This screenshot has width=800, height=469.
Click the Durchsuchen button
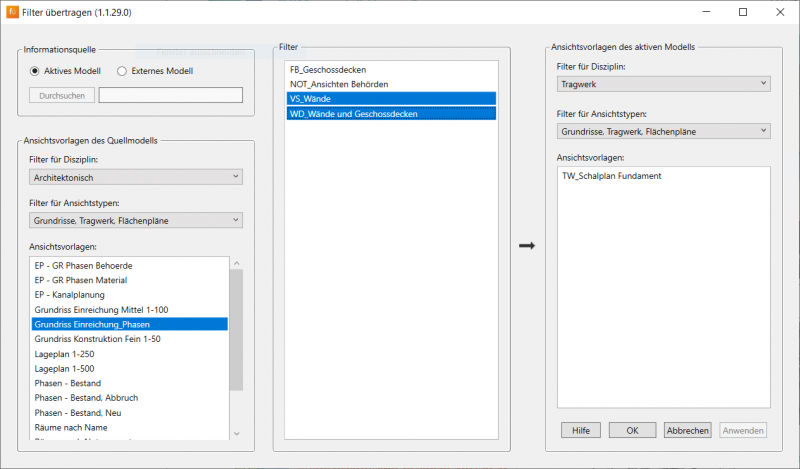tap(62, 96)
